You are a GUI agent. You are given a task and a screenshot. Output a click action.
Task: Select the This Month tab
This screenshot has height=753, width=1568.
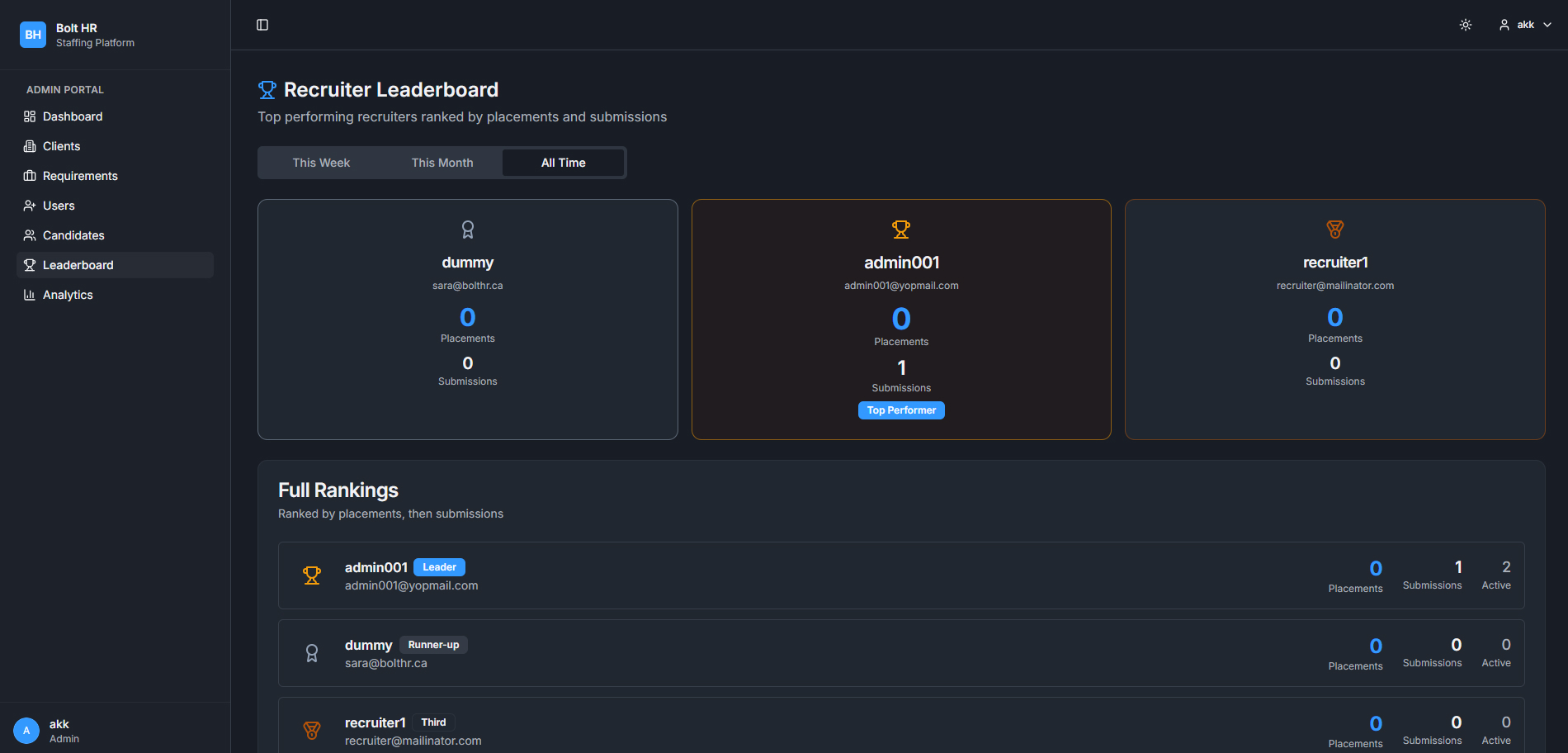(442, 163)
